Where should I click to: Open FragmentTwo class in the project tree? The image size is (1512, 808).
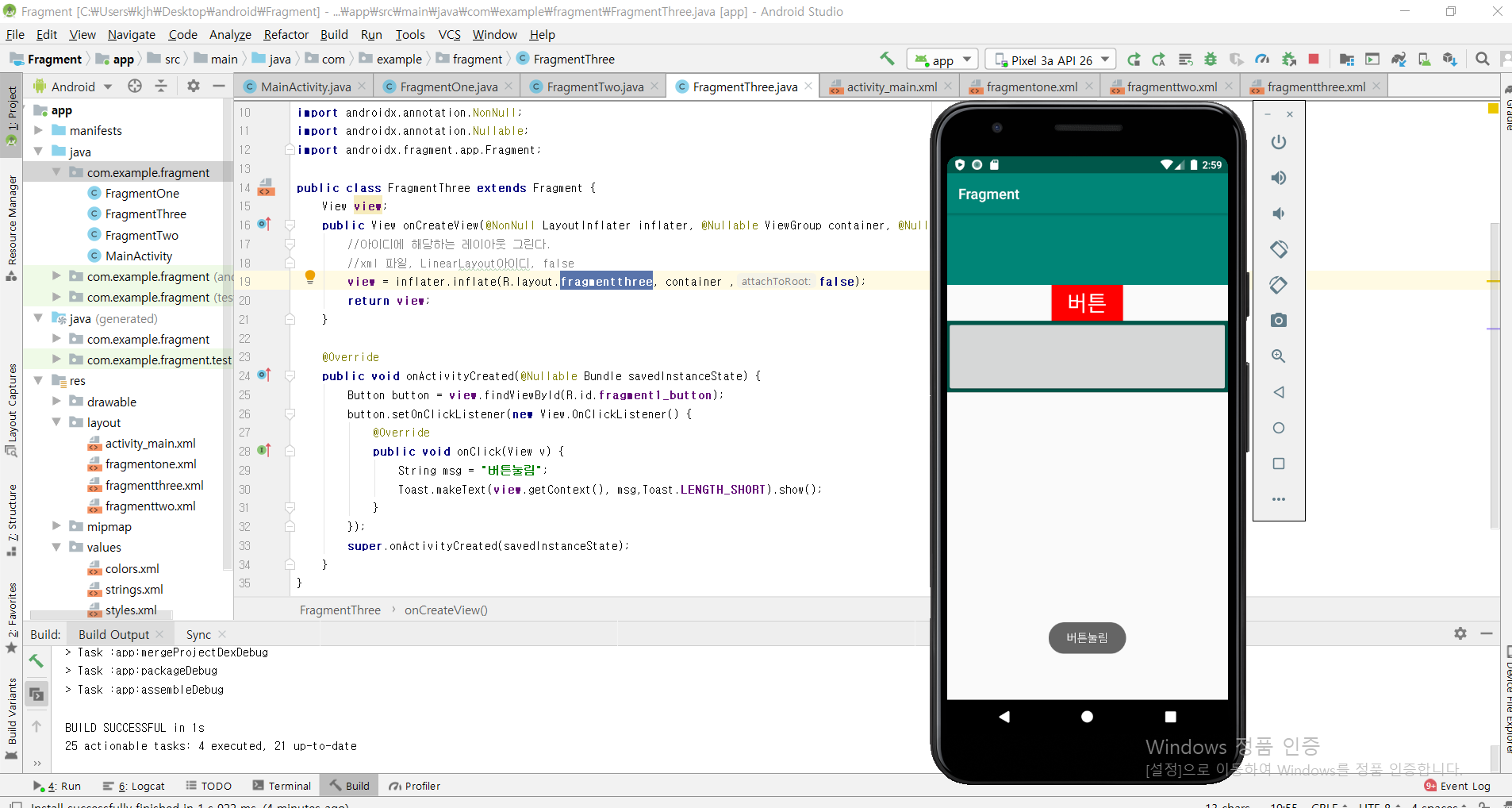[142, 235]
